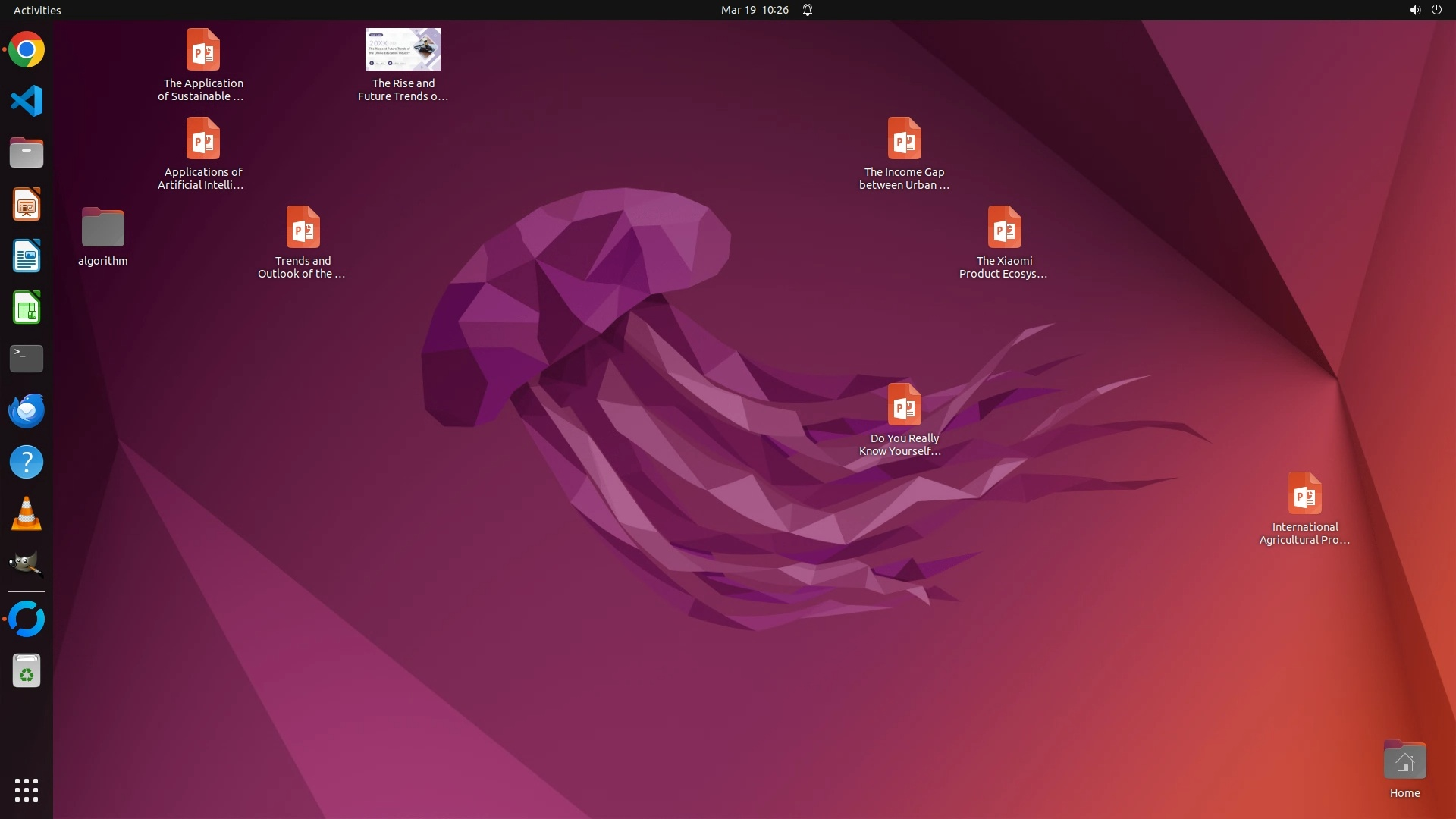Launch LibreOffice Impress from the dock
This screenshot has width=1456, height=819.
(x=27, y=204)
